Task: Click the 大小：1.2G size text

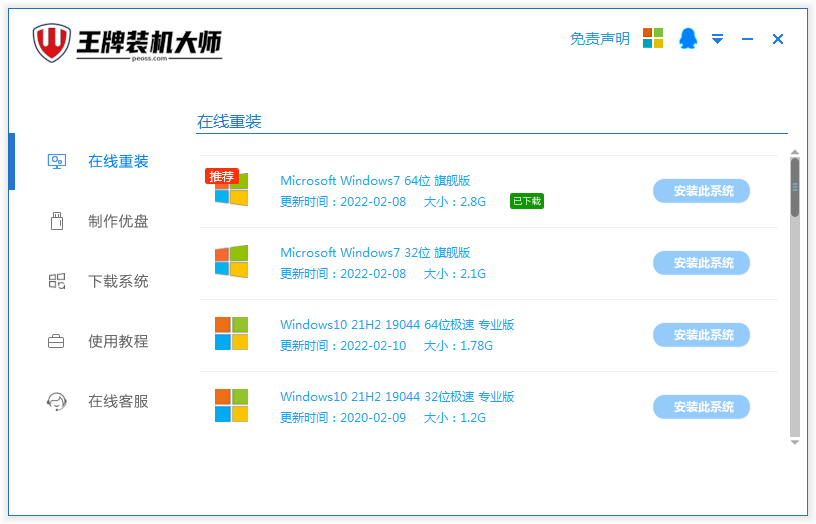Action: point(455,417)
